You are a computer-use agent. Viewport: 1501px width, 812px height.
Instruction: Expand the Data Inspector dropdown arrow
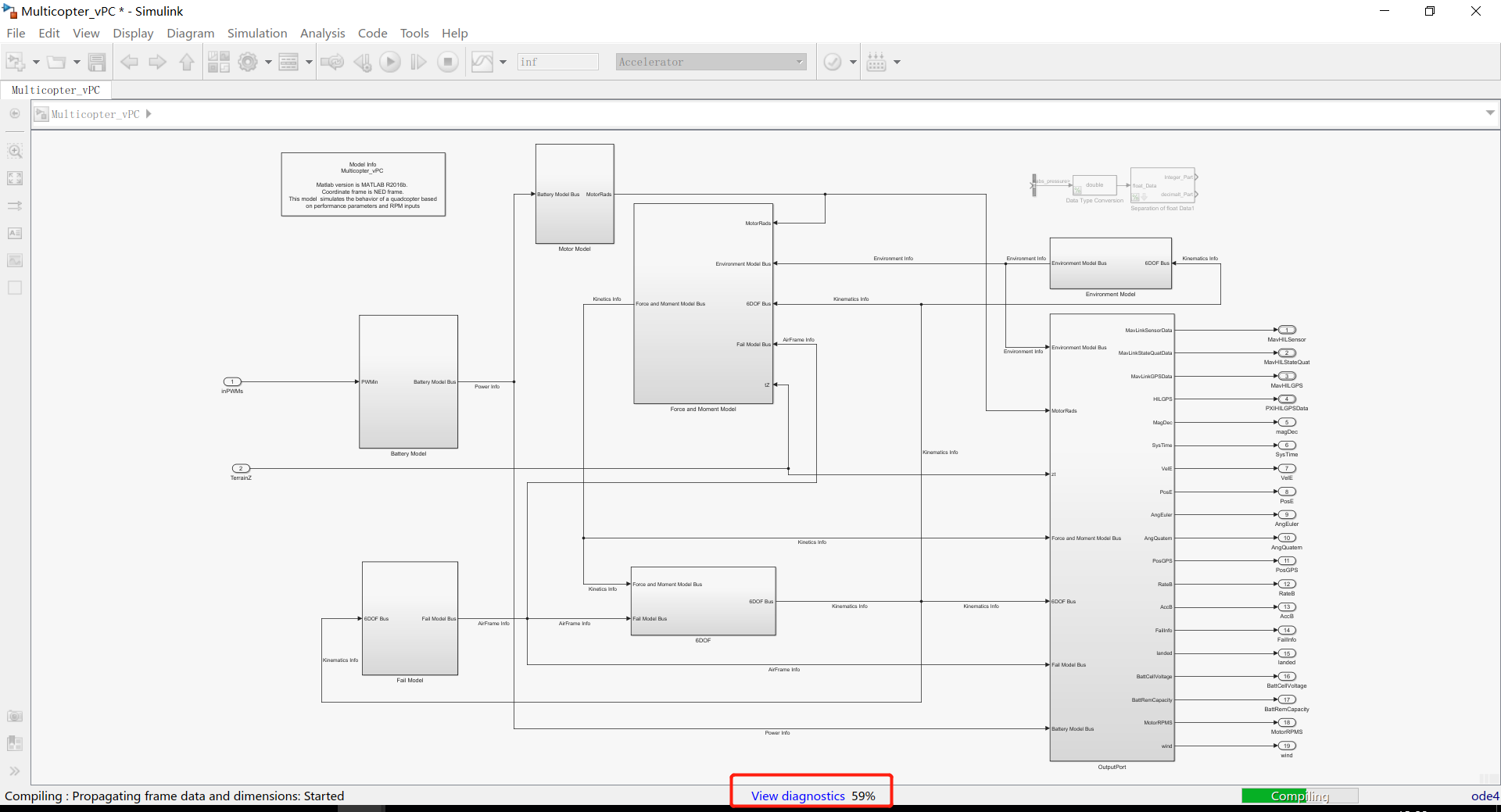[x=503, y=62]
